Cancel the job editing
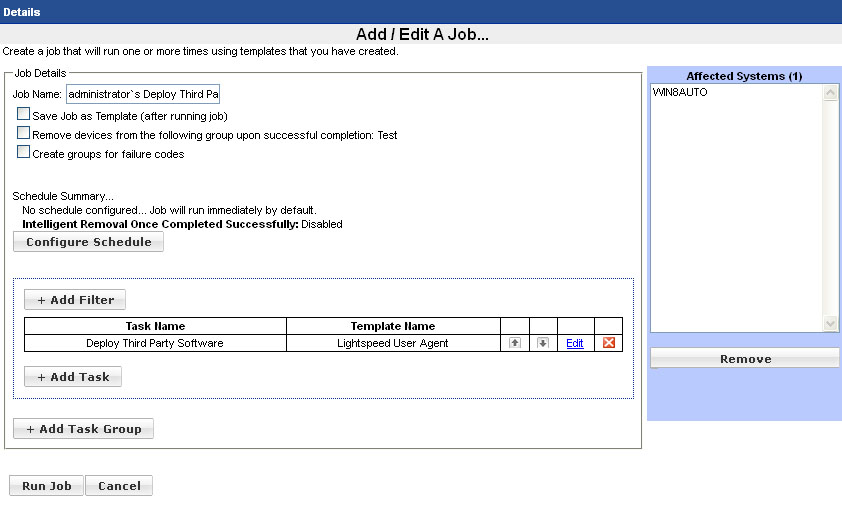 point(119,486)
